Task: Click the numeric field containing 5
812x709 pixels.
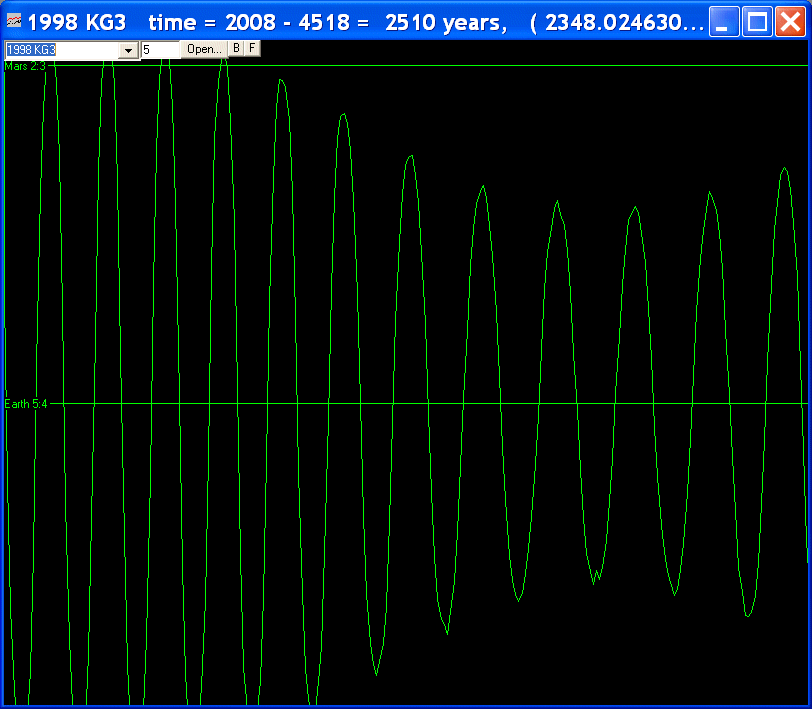Action: 159,50
